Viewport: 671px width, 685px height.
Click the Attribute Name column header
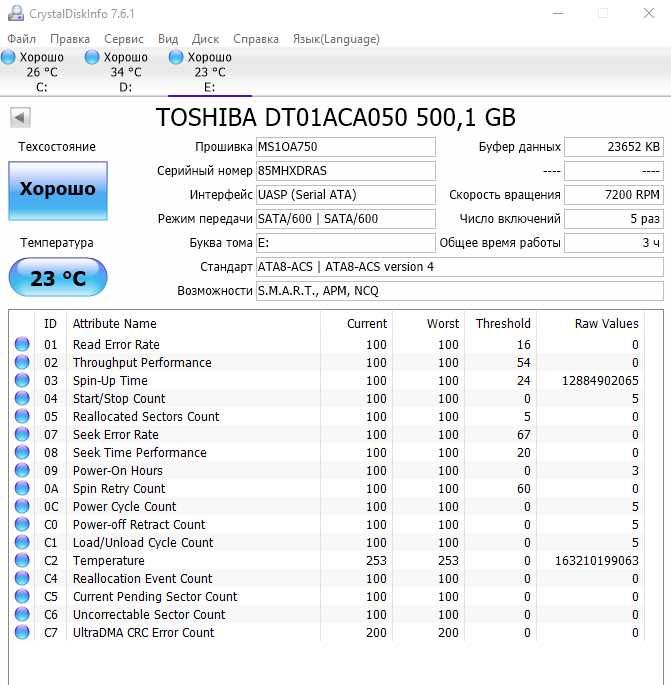194,324
